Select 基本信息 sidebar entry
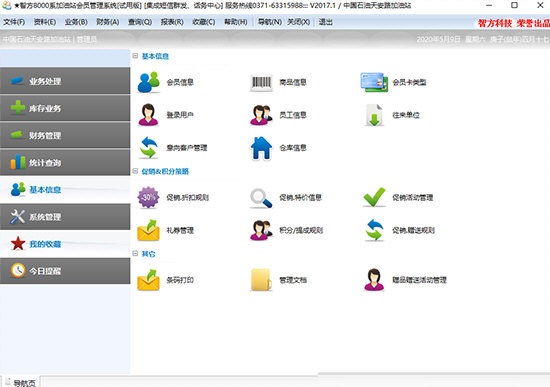The height and width of the screenshot is (387, 550). tap(65, 189)
